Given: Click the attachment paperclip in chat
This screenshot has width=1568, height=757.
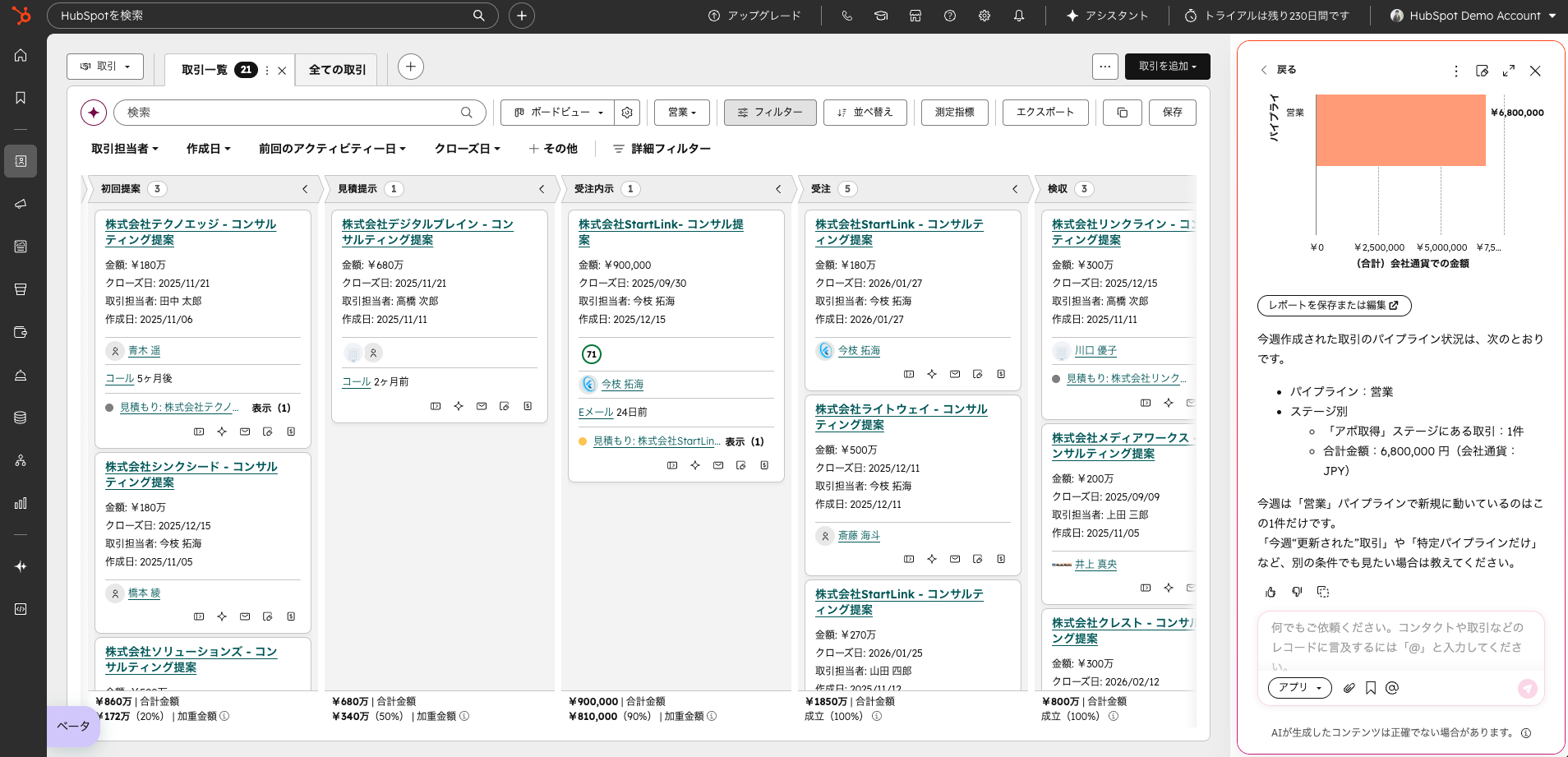Looking at the screenshot, I should coord(1349,688).
